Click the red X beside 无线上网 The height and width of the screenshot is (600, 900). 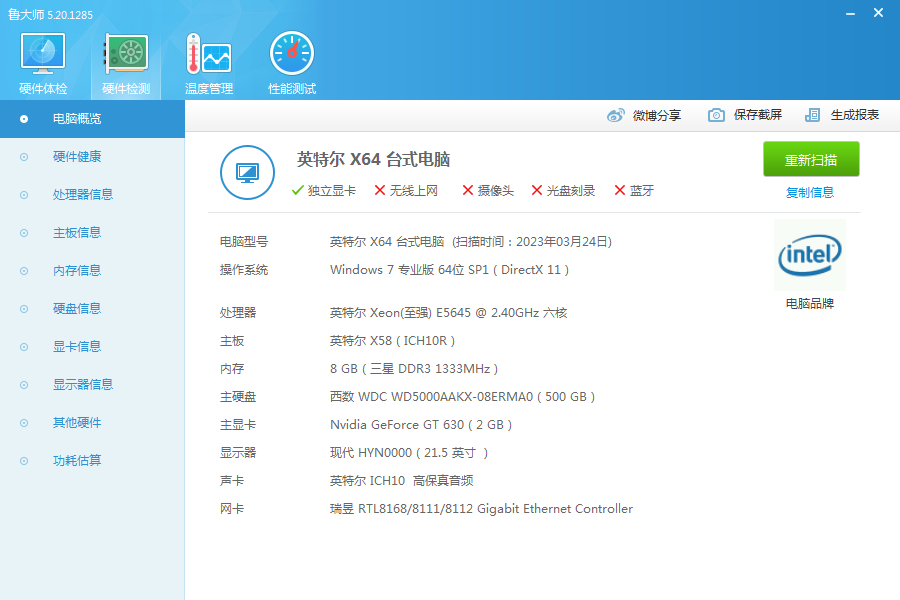[379, 190]
